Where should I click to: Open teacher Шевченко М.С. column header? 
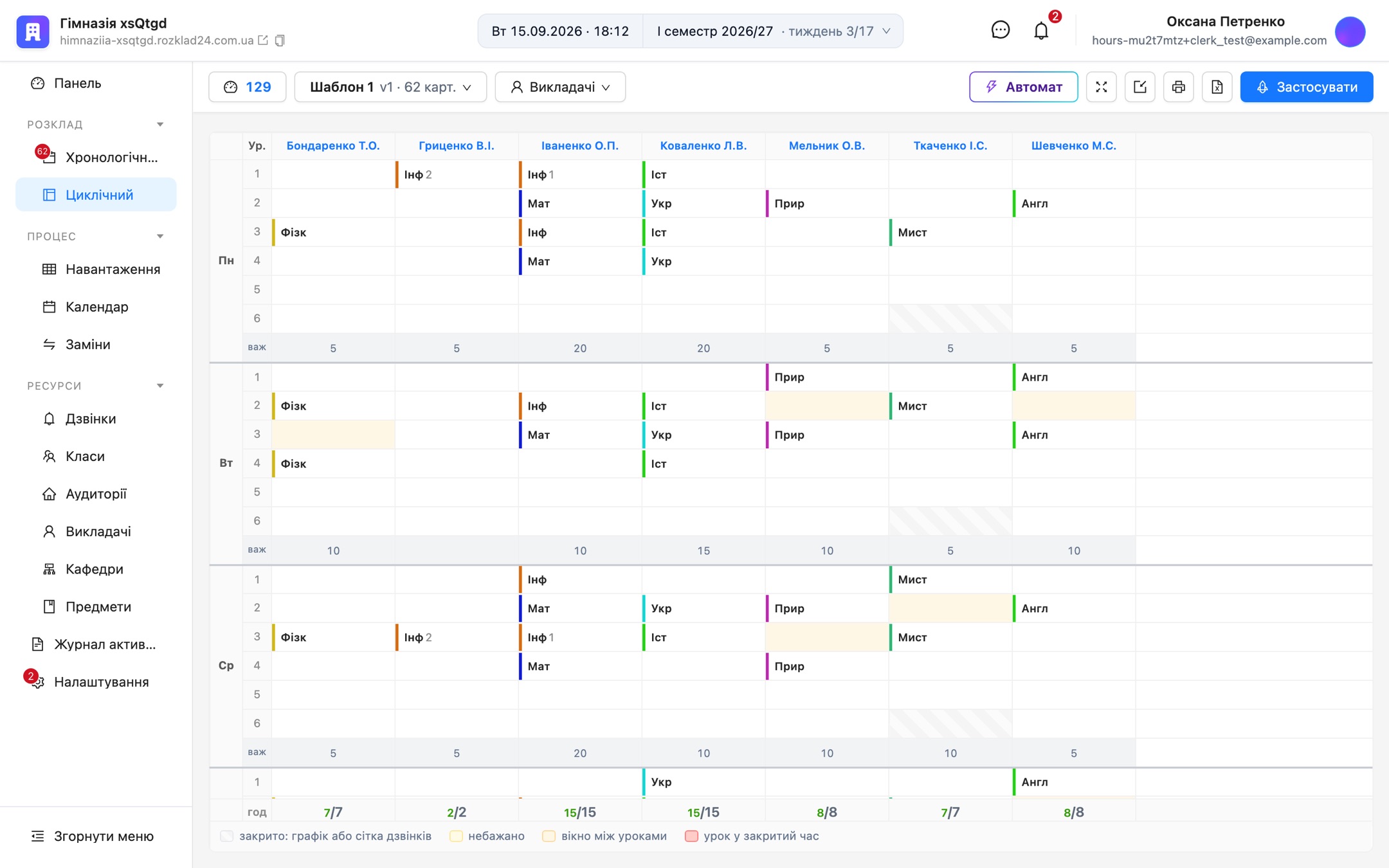1073,146
